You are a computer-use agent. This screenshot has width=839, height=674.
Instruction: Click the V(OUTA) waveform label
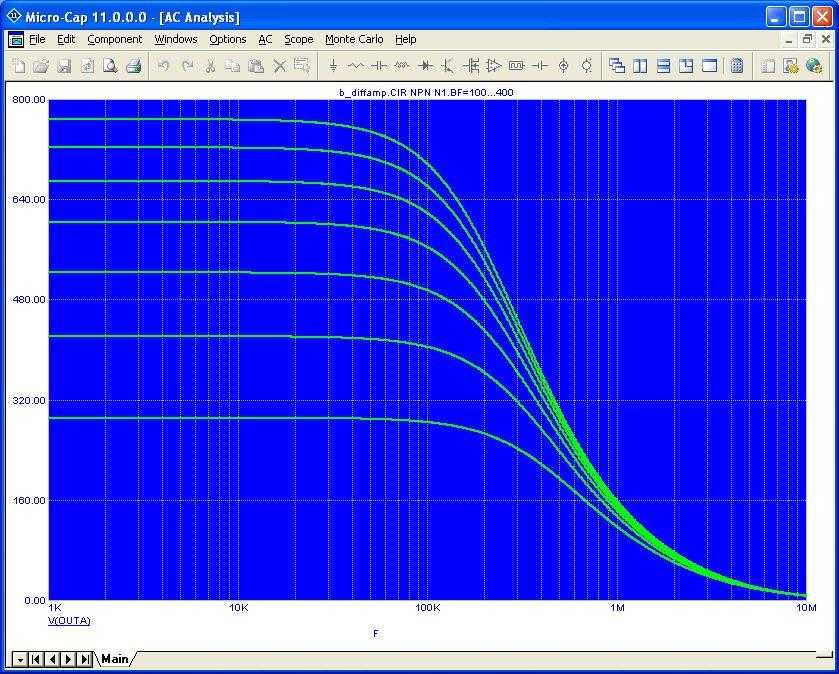tap(68, 620)
